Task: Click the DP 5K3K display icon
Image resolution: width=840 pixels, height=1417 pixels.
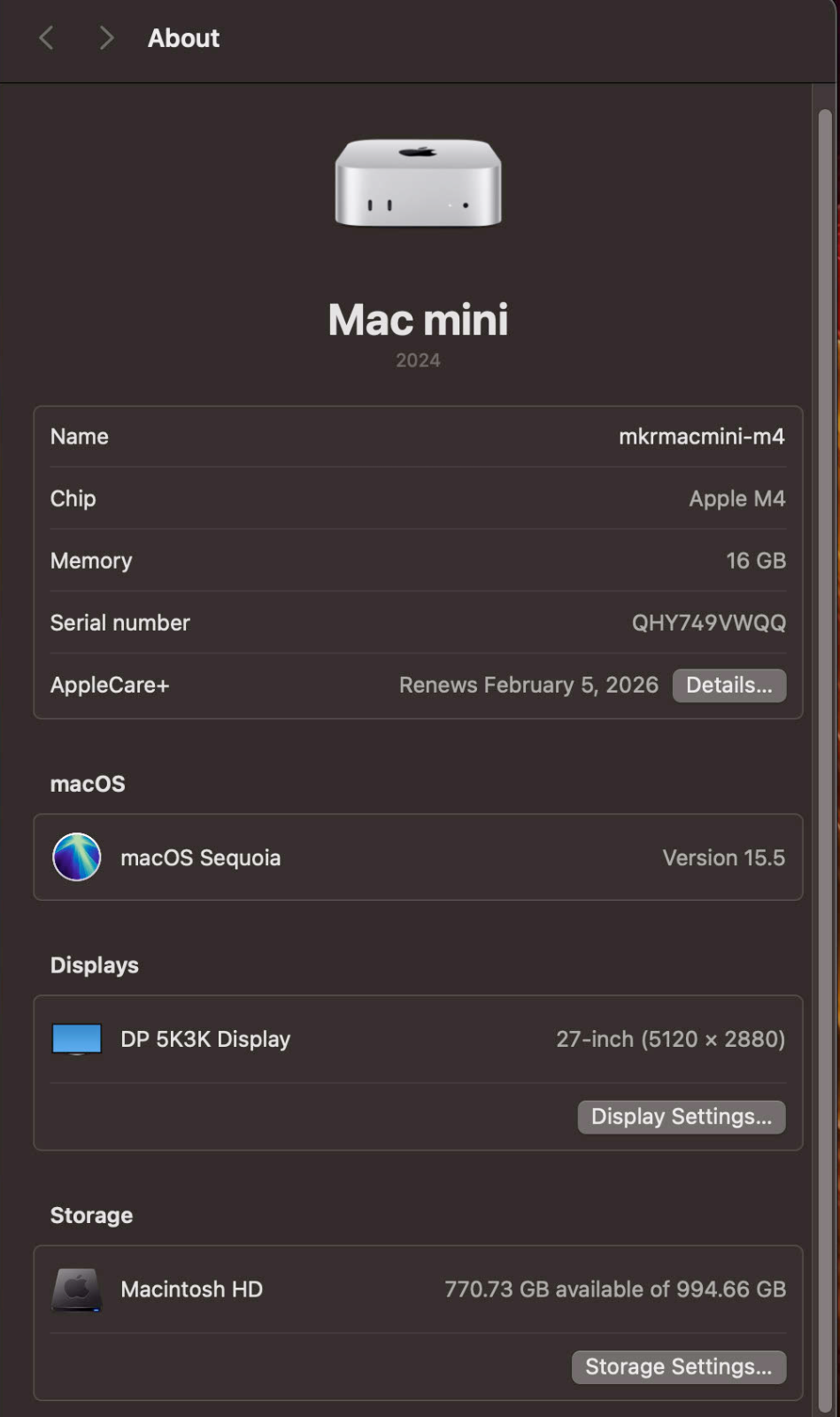Action: point(77,1040)
